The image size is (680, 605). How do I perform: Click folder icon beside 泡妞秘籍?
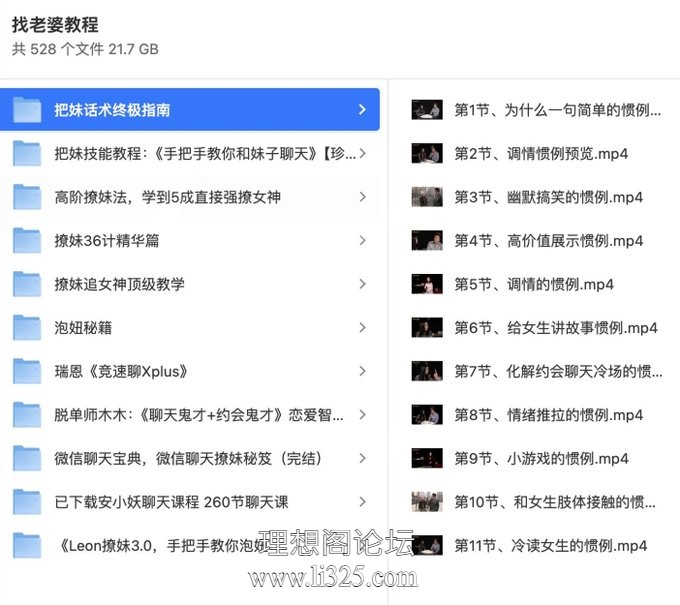tap(27, 328)
